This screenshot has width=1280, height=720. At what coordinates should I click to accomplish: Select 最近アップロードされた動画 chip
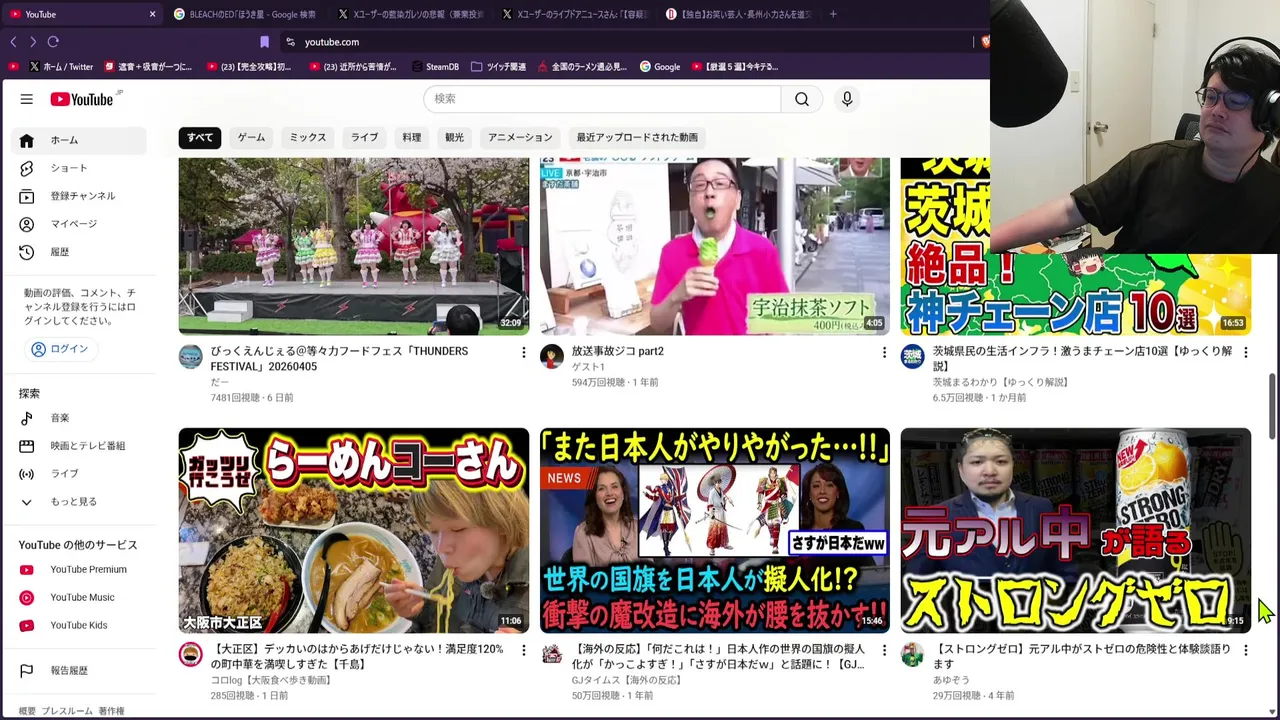coord(637,137)
